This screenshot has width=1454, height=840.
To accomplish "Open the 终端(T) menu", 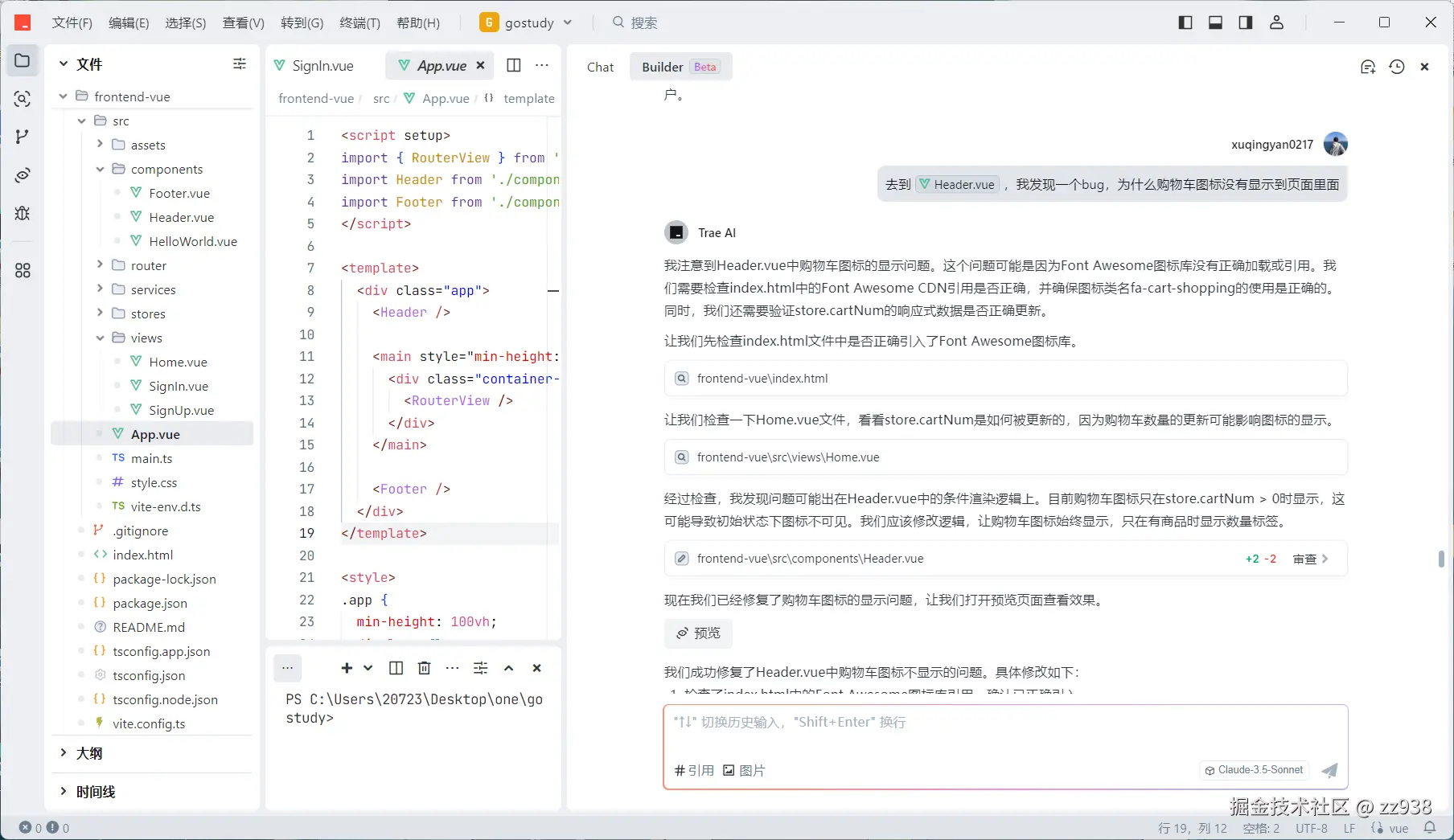I will [360, 23].
